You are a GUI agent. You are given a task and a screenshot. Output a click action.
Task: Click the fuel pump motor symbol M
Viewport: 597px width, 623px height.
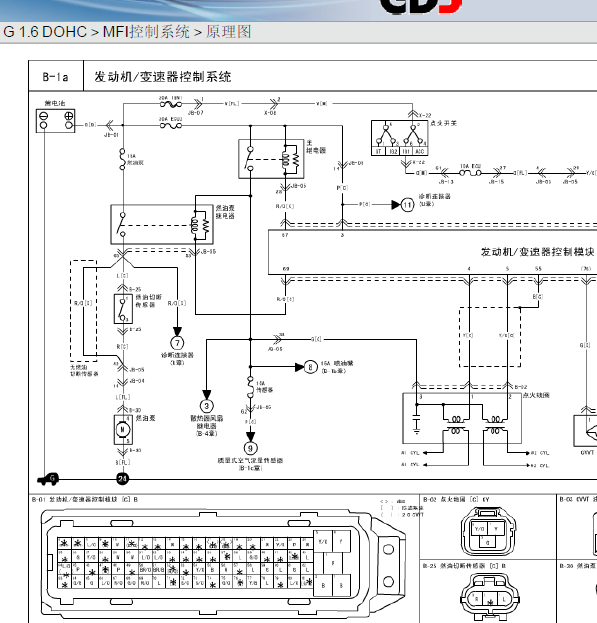point(123,430)
